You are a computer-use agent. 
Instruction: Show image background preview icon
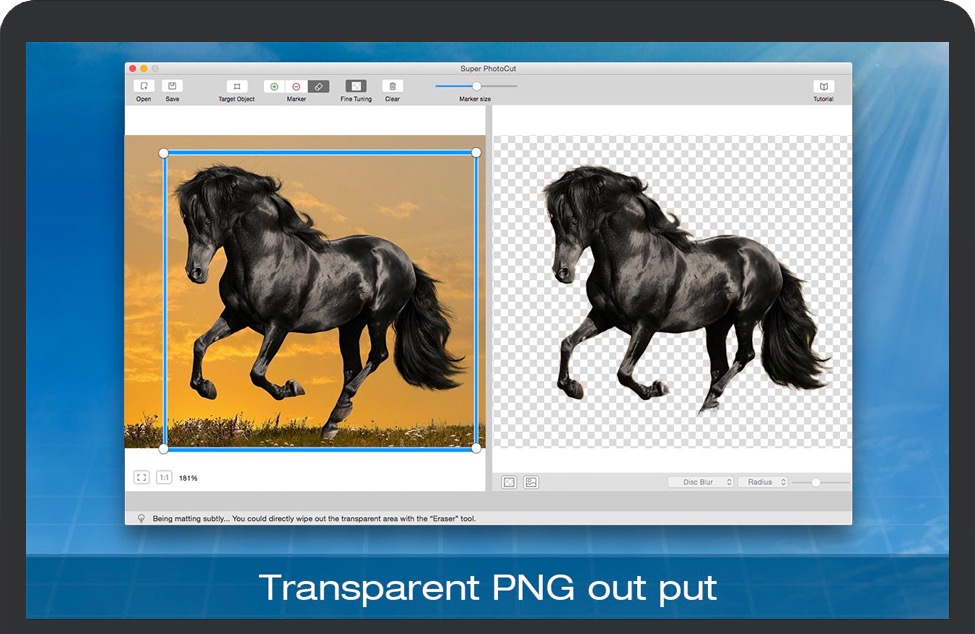[531, 482]
